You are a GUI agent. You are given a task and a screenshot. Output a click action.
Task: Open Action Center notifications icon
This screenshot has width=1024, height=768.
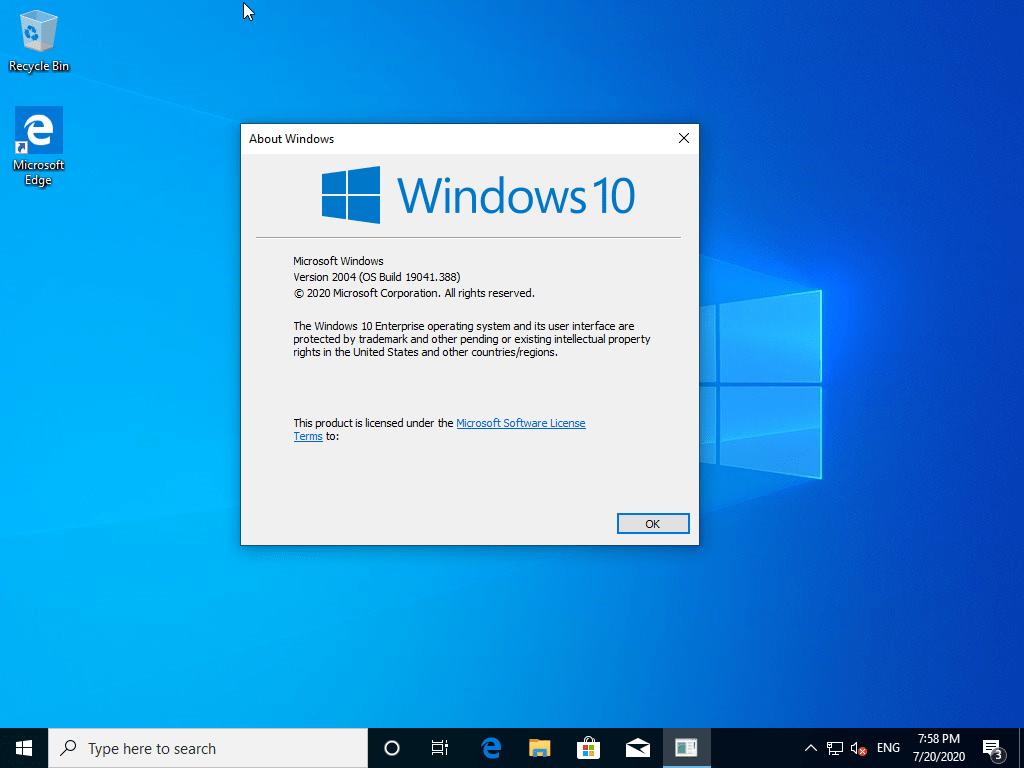[993, 748]
